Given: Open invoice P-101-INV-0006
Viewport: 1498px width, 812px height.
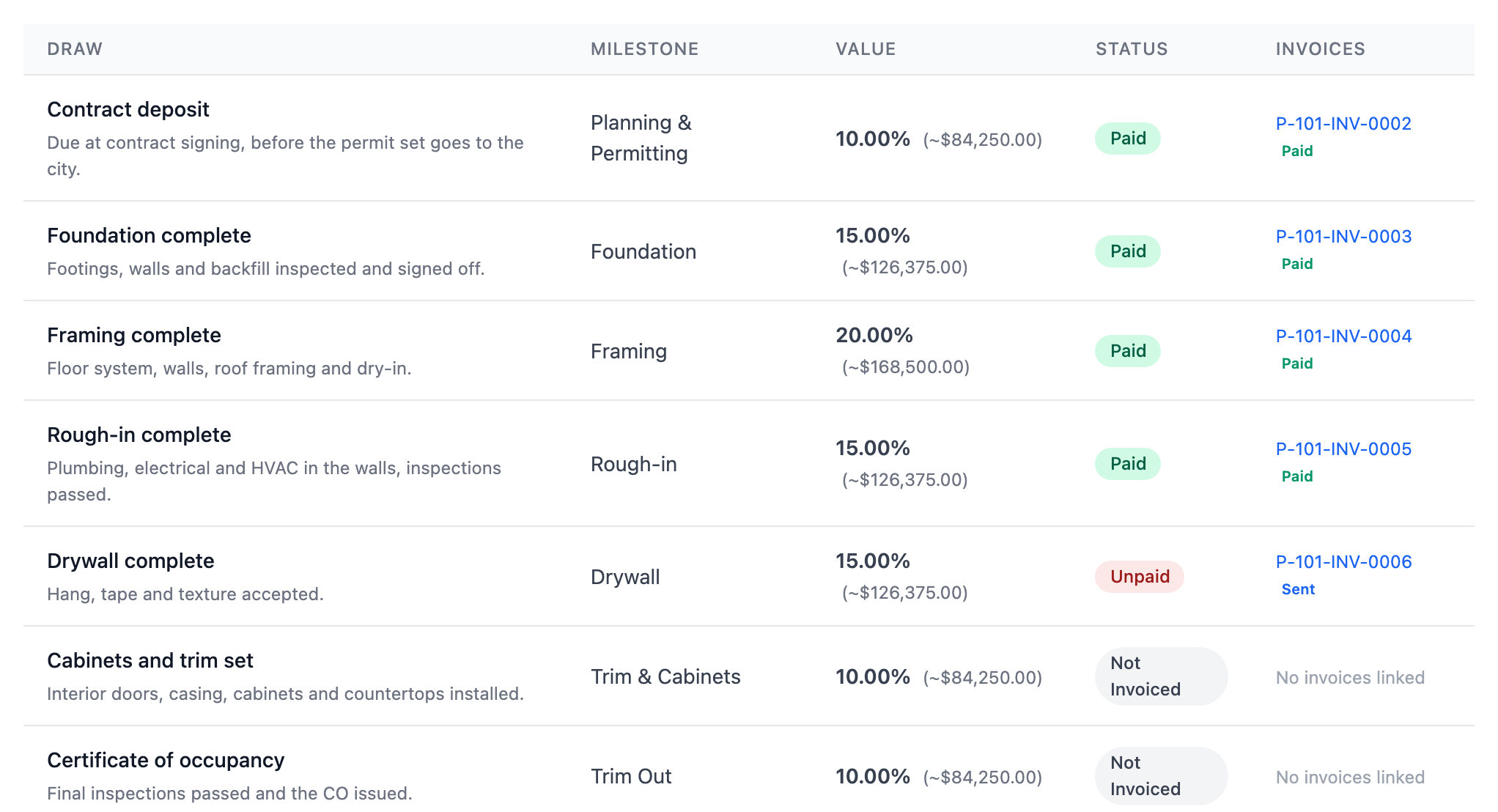Looking at the screenshot, I should coord(1343,562).
